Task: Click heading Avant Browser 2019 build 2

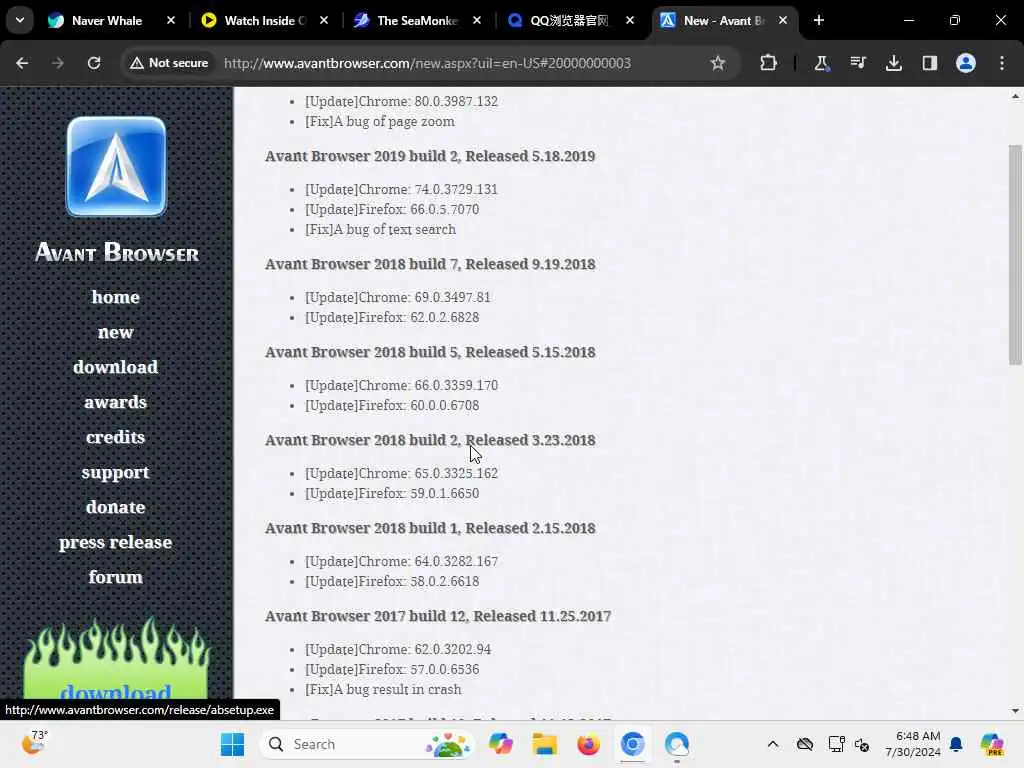Action: click(x=430, y=156)
